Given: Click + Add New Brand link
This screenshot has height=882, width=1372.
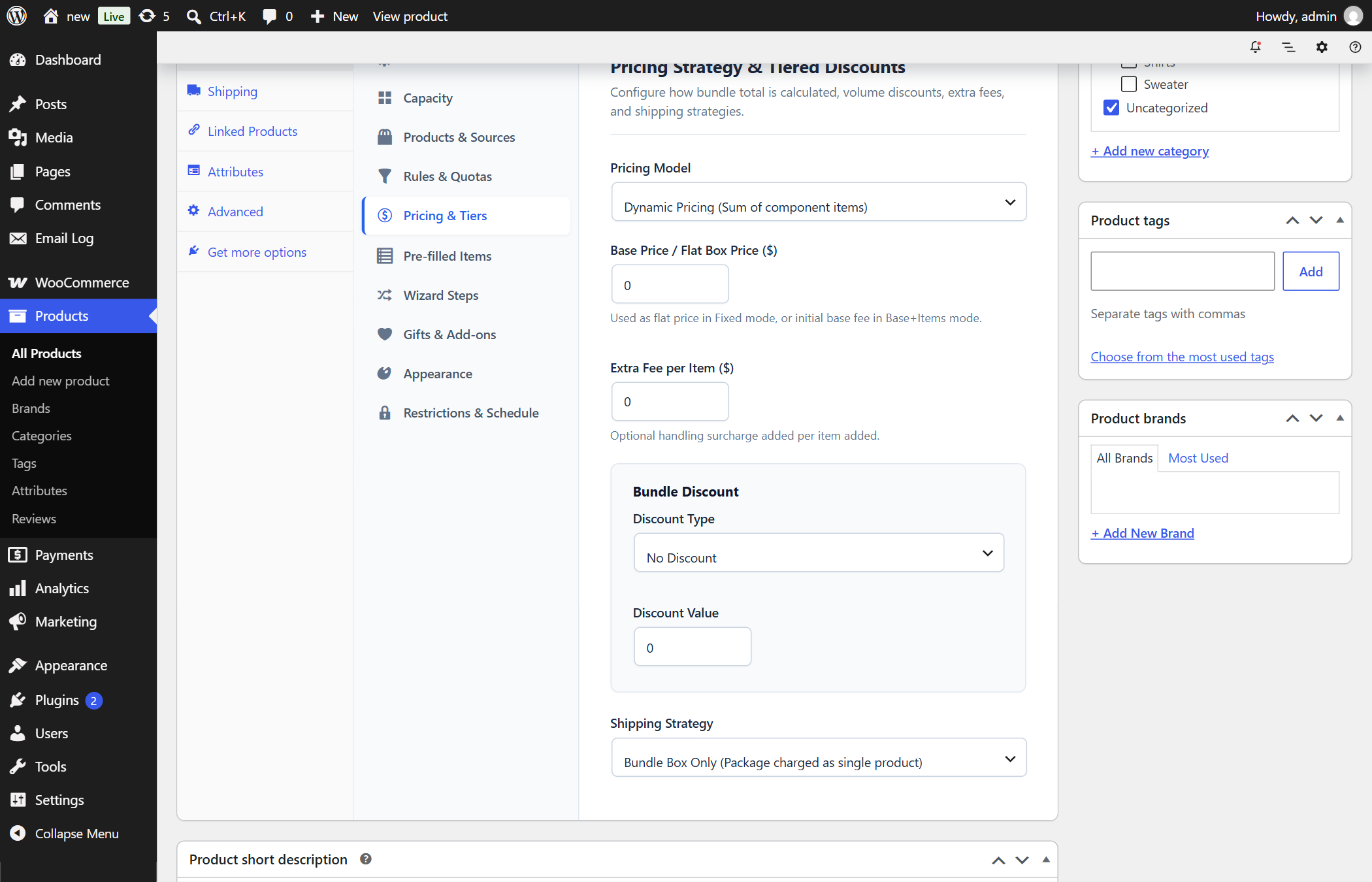Looking at the screenshot, I should (1143, 533).
